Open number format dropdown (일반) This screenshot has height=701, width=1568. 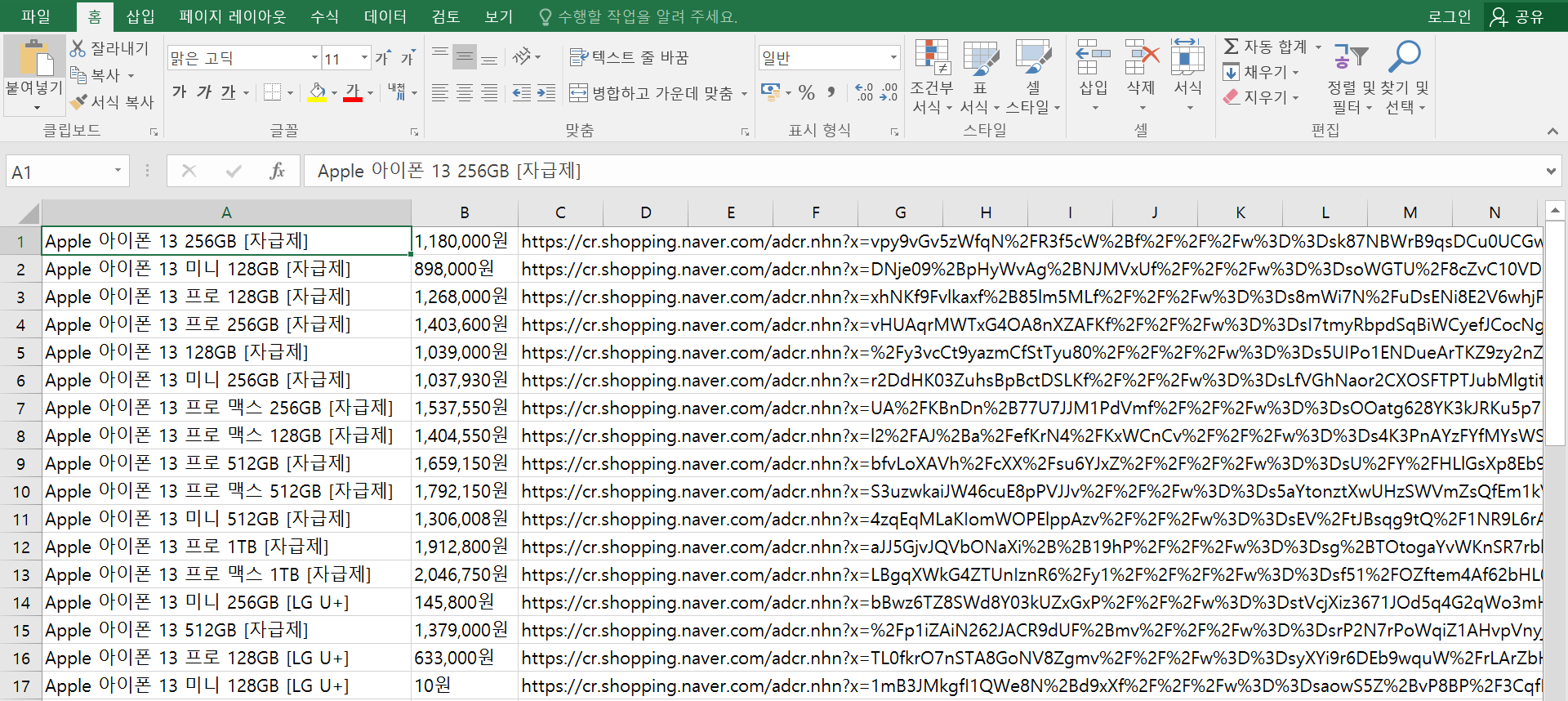click(x=894, y=58)
